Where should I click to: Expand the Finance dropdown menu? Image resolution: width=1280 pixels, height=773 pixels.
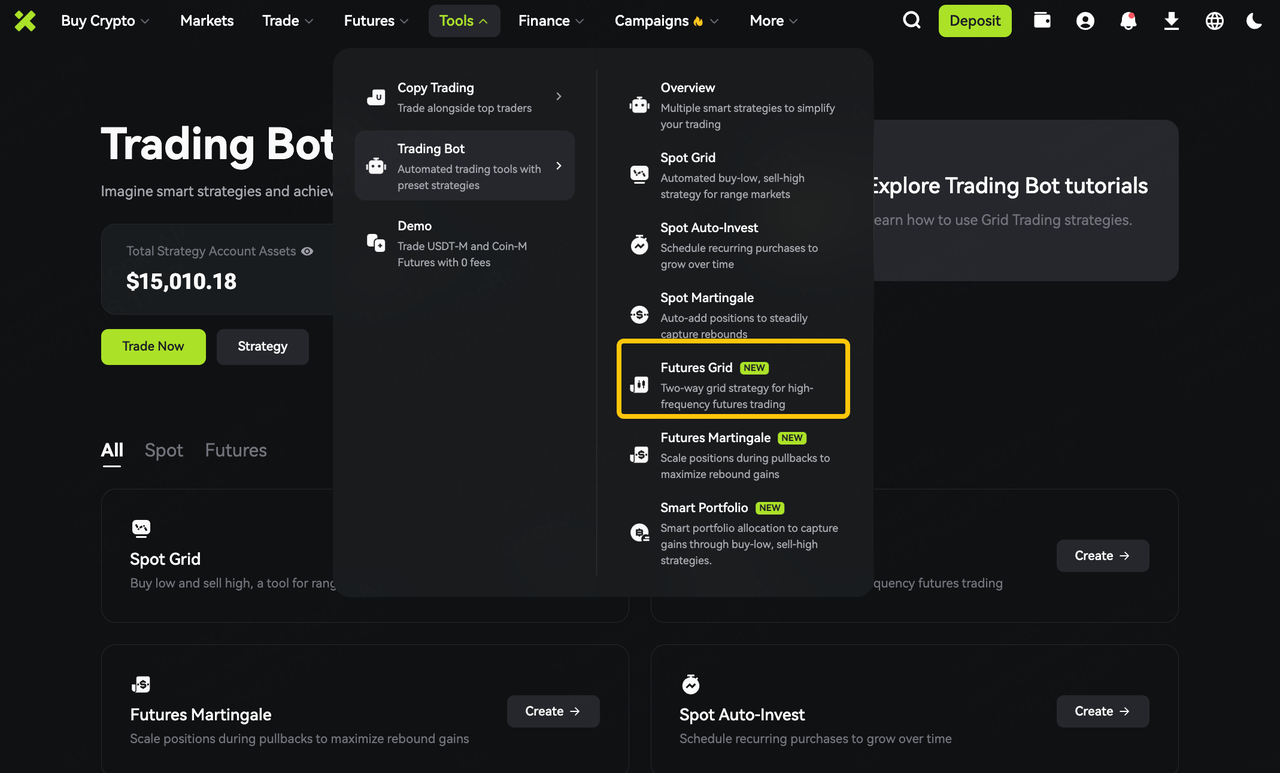coord(552,20)
